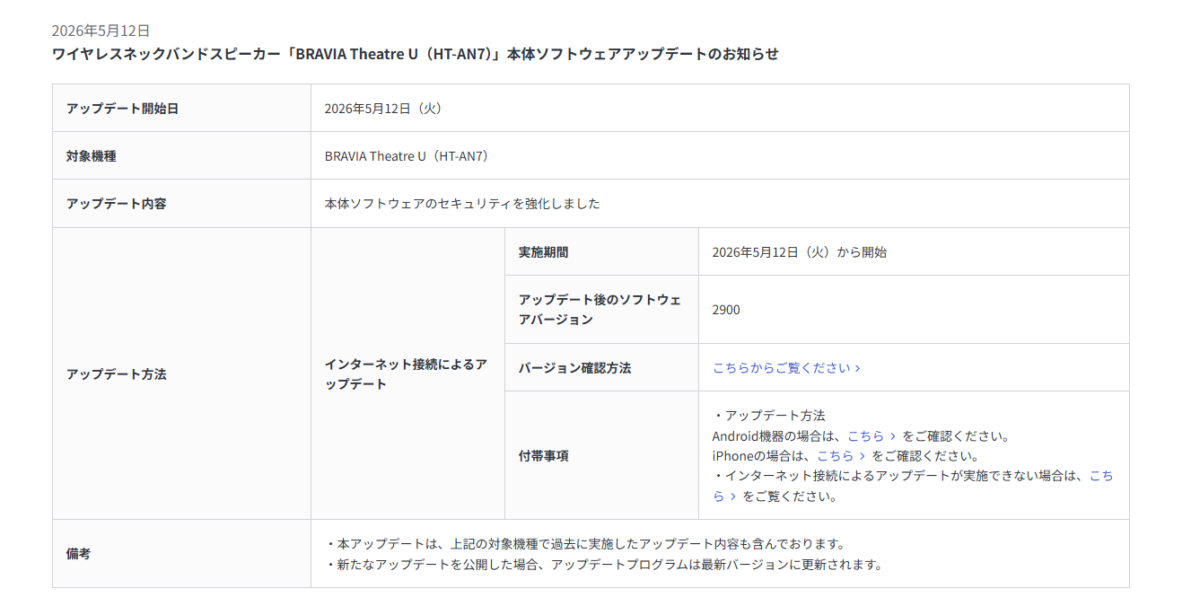Click the 本体ソフトウェアのセキュリティを強化しました cell

coord(720,204)
